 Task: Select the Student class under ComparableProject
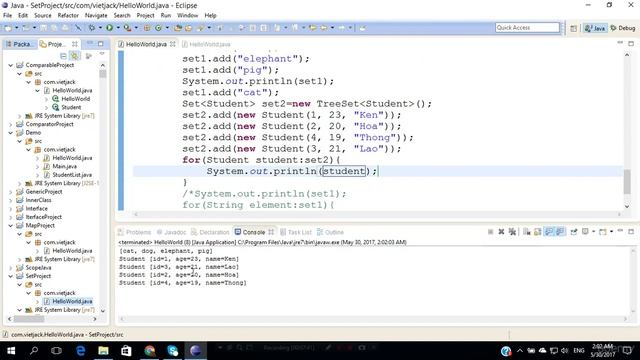point(71,107)
